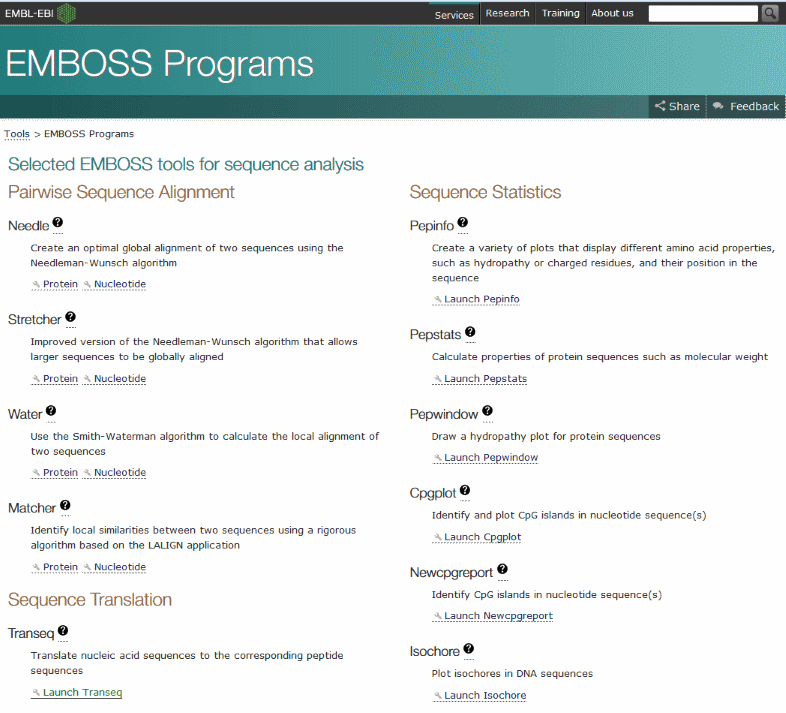Click Launch Isochore link

[484, 695]
